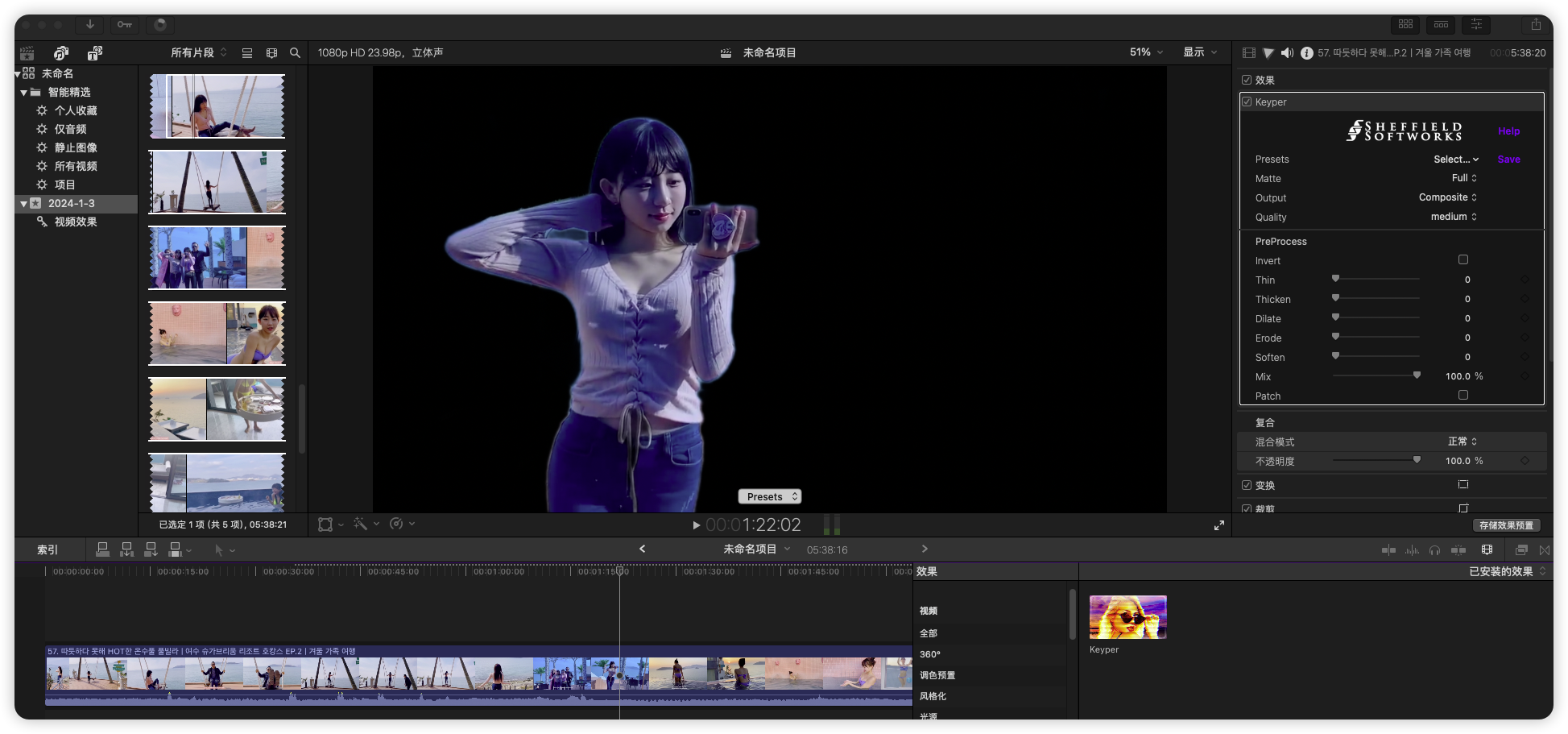Screen dimensions: 1568x734
Task: Open the import media arrow button
Action: click(90, 25)
